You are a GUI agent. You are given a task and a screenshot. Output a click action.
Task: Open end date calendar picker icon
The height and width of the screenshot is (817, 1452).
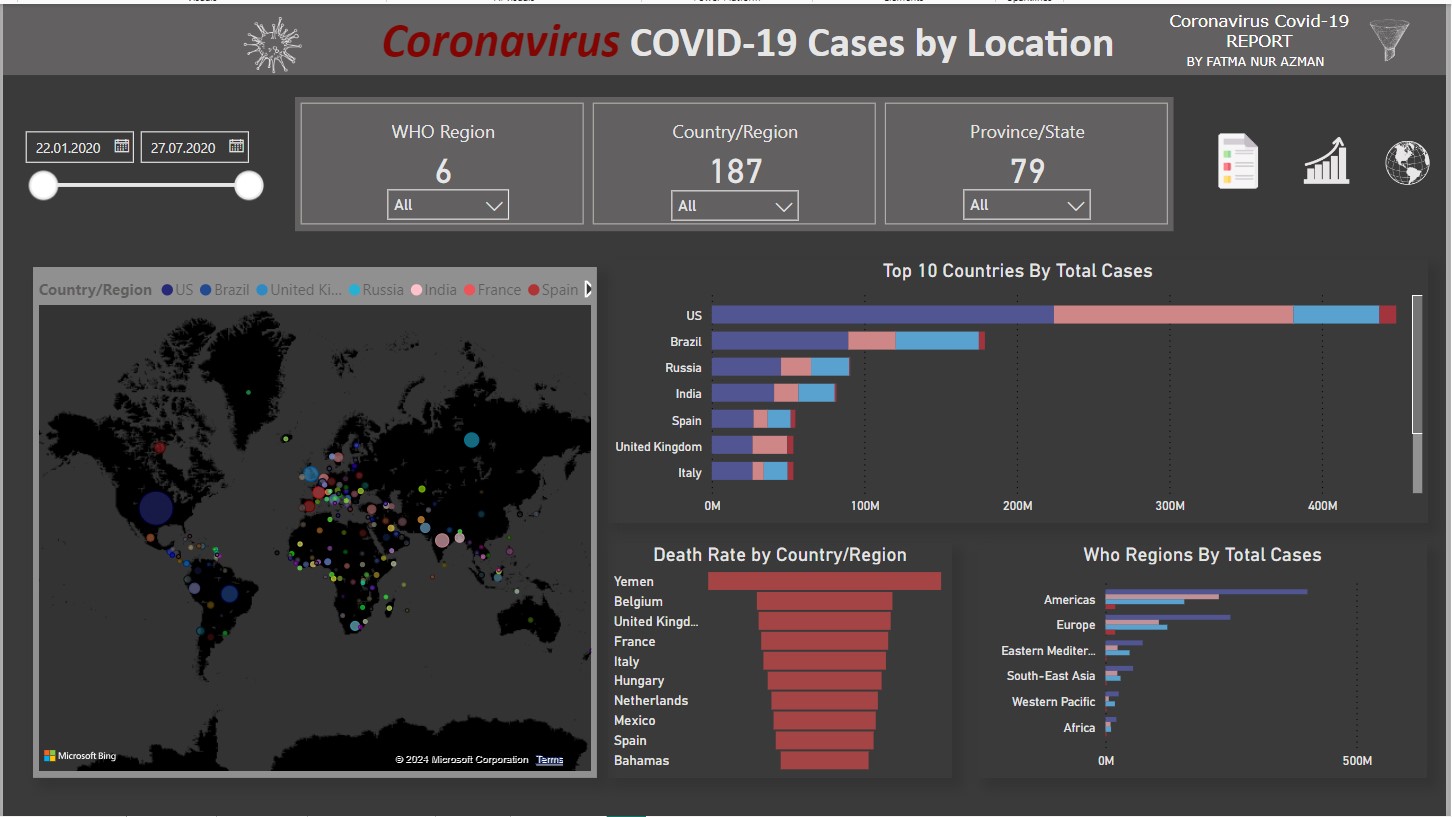[x=236, y=146]
